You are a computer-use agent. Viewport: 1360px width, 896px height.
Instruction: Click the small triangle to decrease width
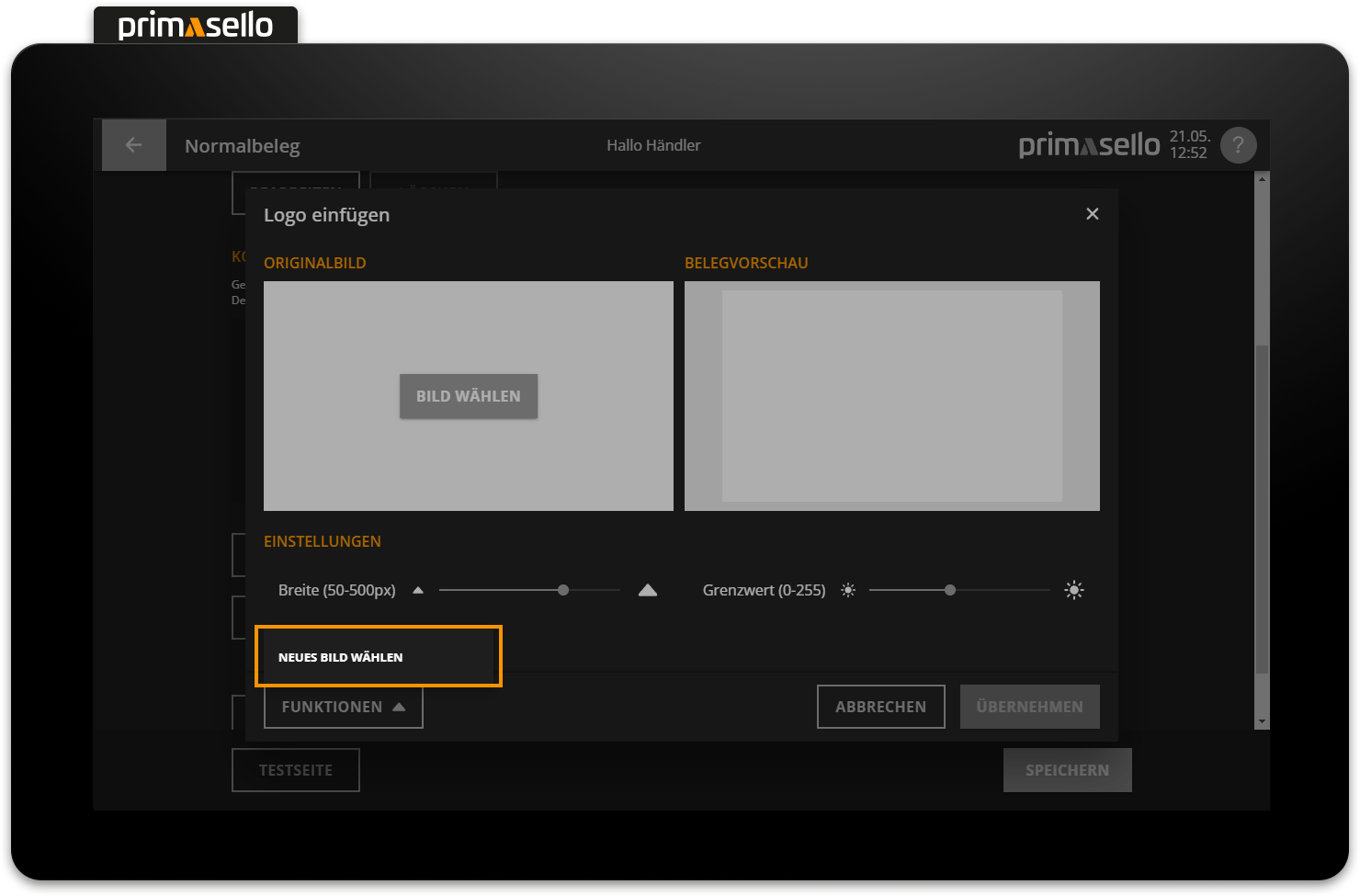tap(418, 590)
